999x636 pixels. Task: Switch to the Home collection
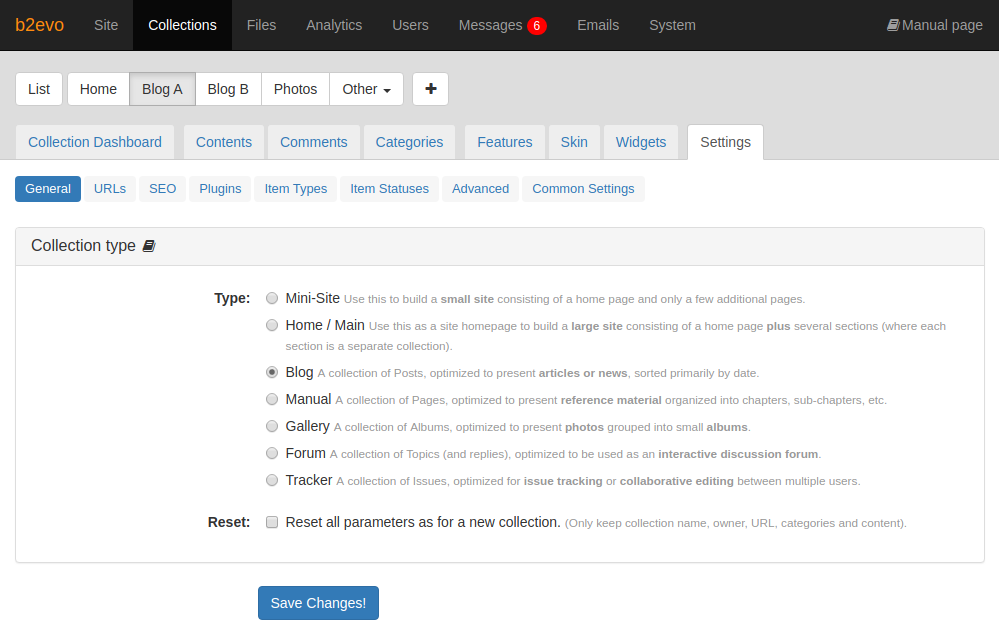tap(98, 89)
